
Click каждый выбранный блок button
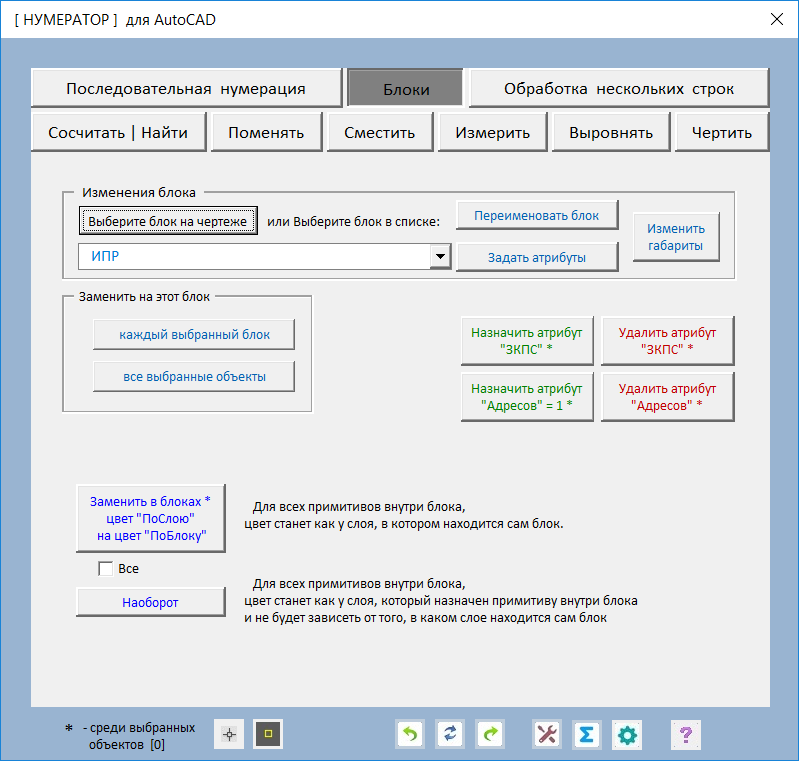click(x=194, y=334)
